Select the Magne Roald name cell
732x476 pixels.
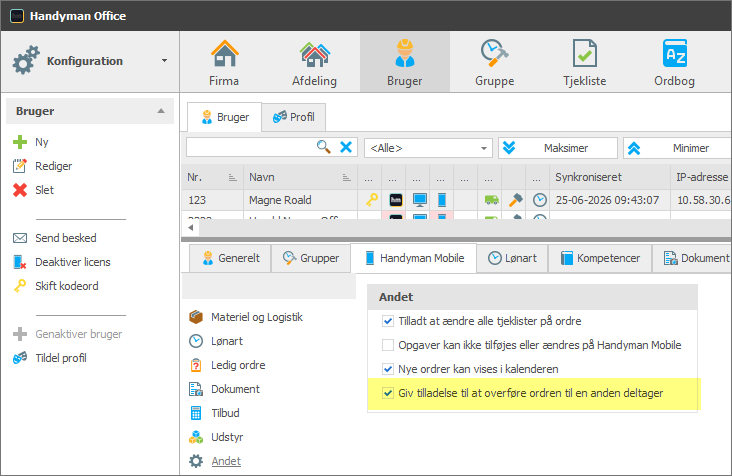coord(300,200)
